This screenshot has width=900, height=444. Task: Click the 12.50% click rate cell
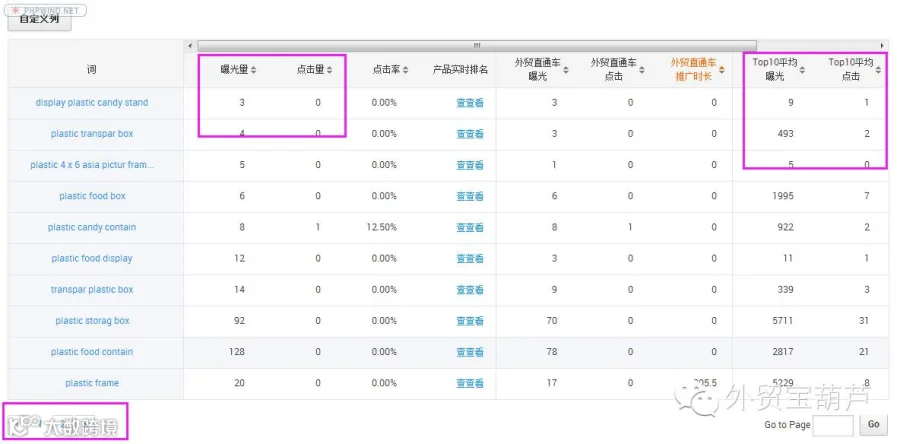coord(382,227)
